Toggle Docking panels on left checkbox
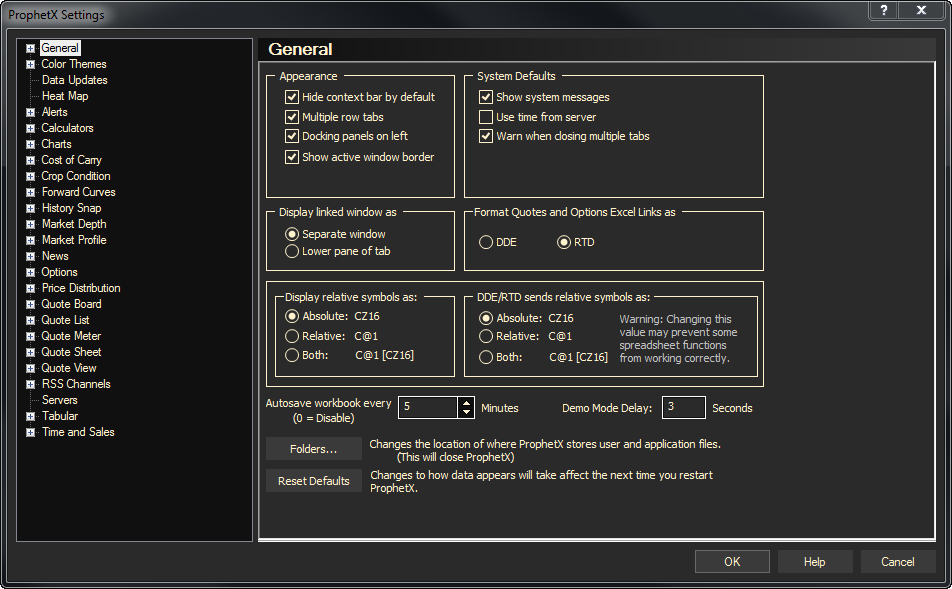The height and width of the screenshot is (589, 952). (x=292, y=136)
